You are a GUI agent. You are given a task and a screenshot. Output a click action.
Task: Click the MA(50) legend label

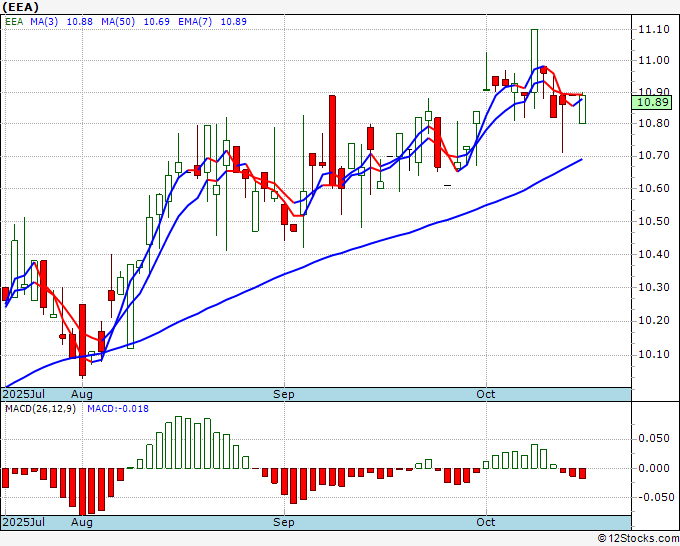(118, 22)
